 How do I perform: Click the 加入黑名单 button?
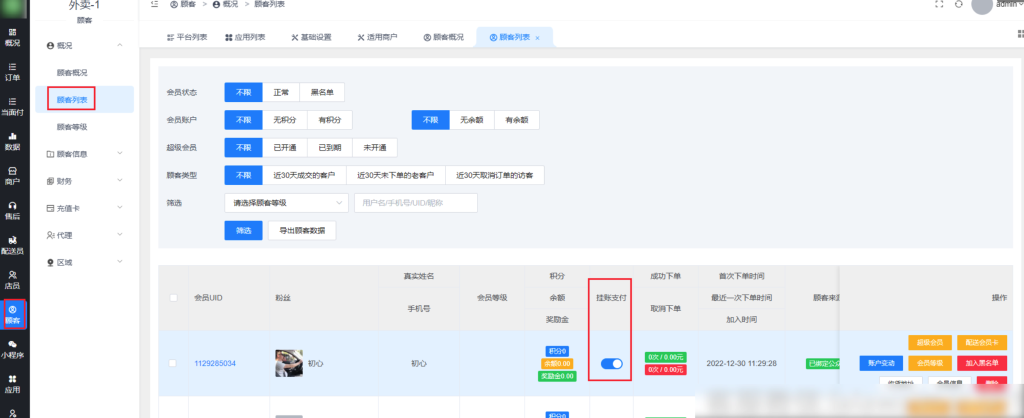tap(981, 363)
